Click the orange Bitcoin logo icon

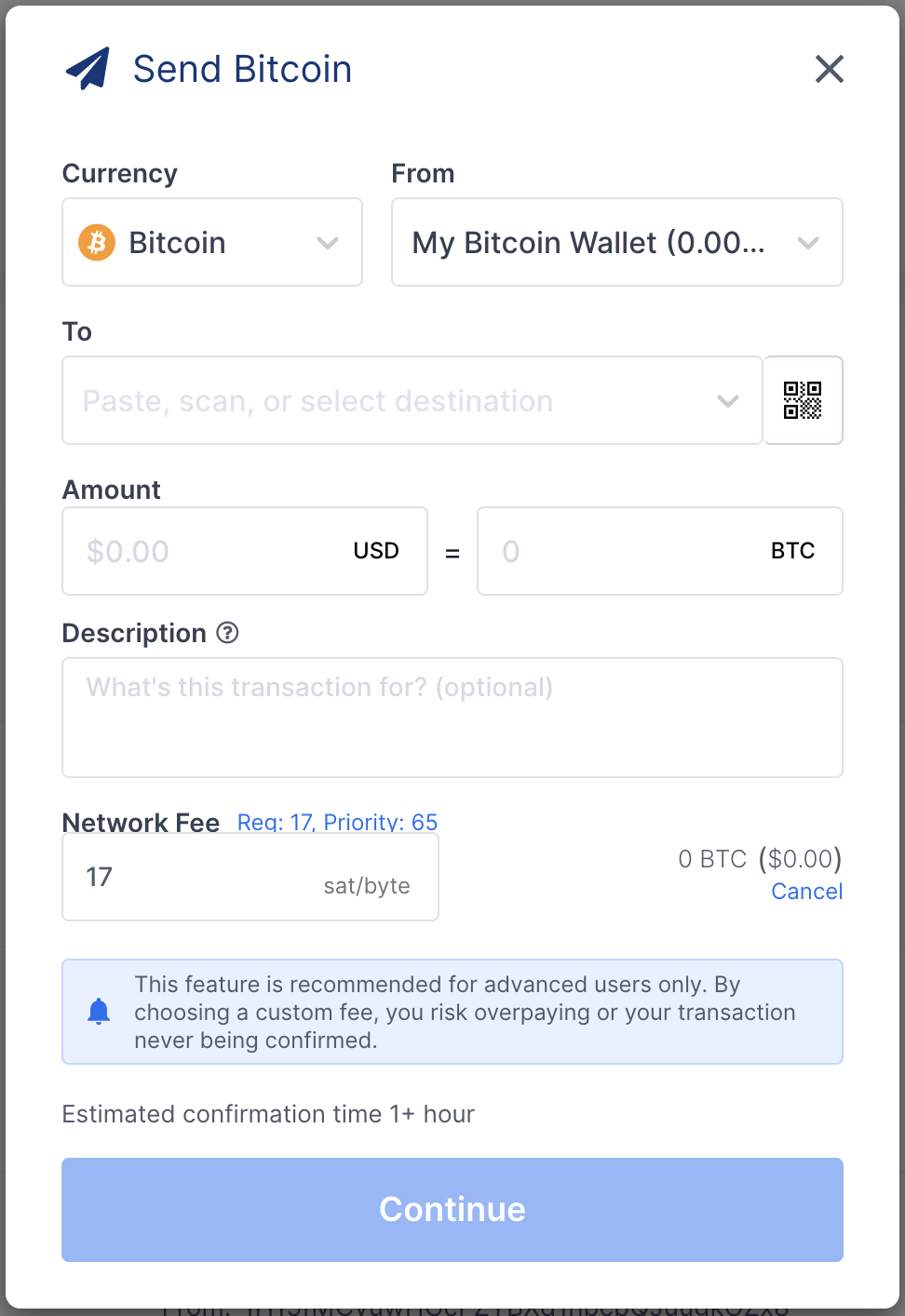coord(97,243)
